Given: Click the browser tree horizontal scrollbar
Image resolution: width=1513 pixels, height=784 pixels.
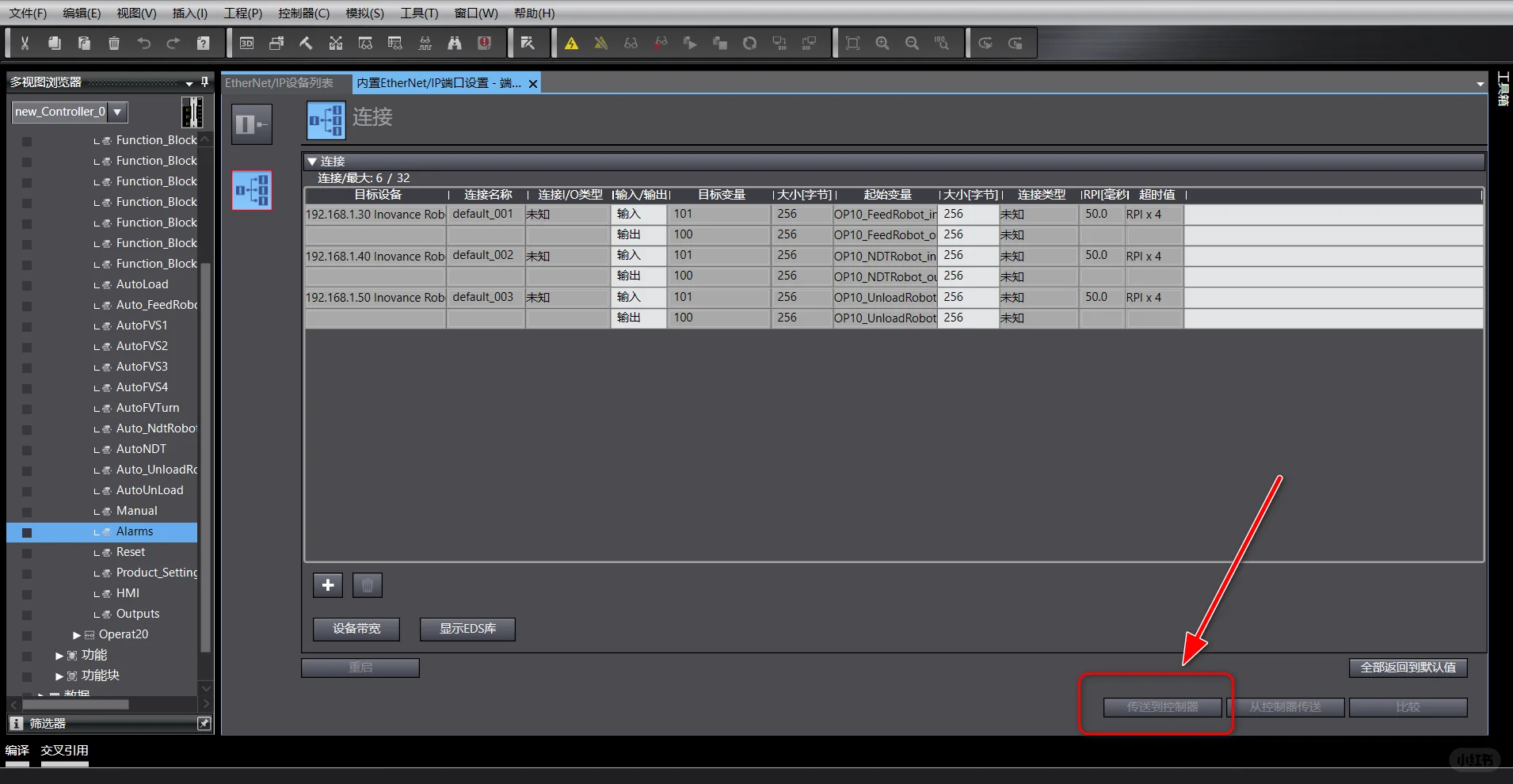Looking at the screenshot, I should click(x=76, y=704).
